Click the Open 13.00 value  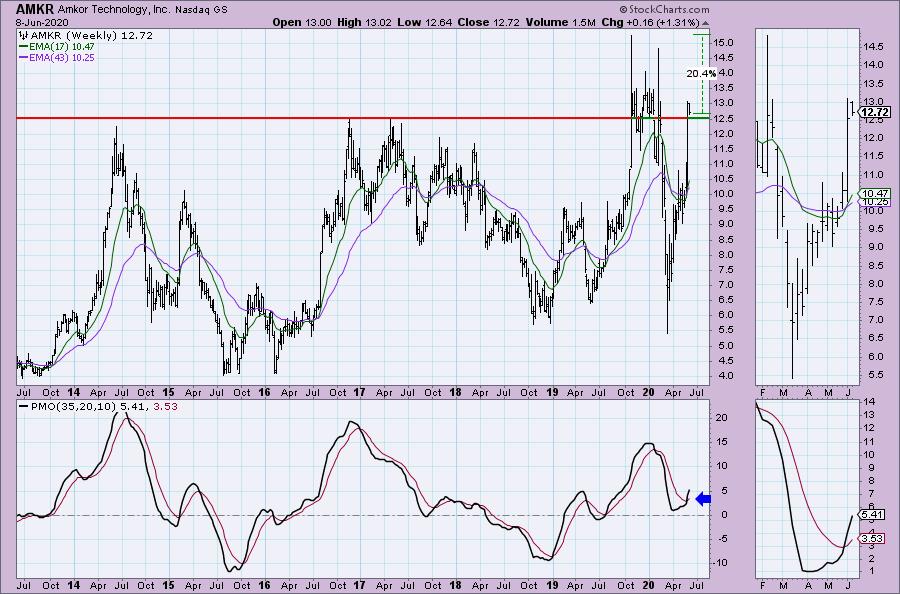[301, 22]
